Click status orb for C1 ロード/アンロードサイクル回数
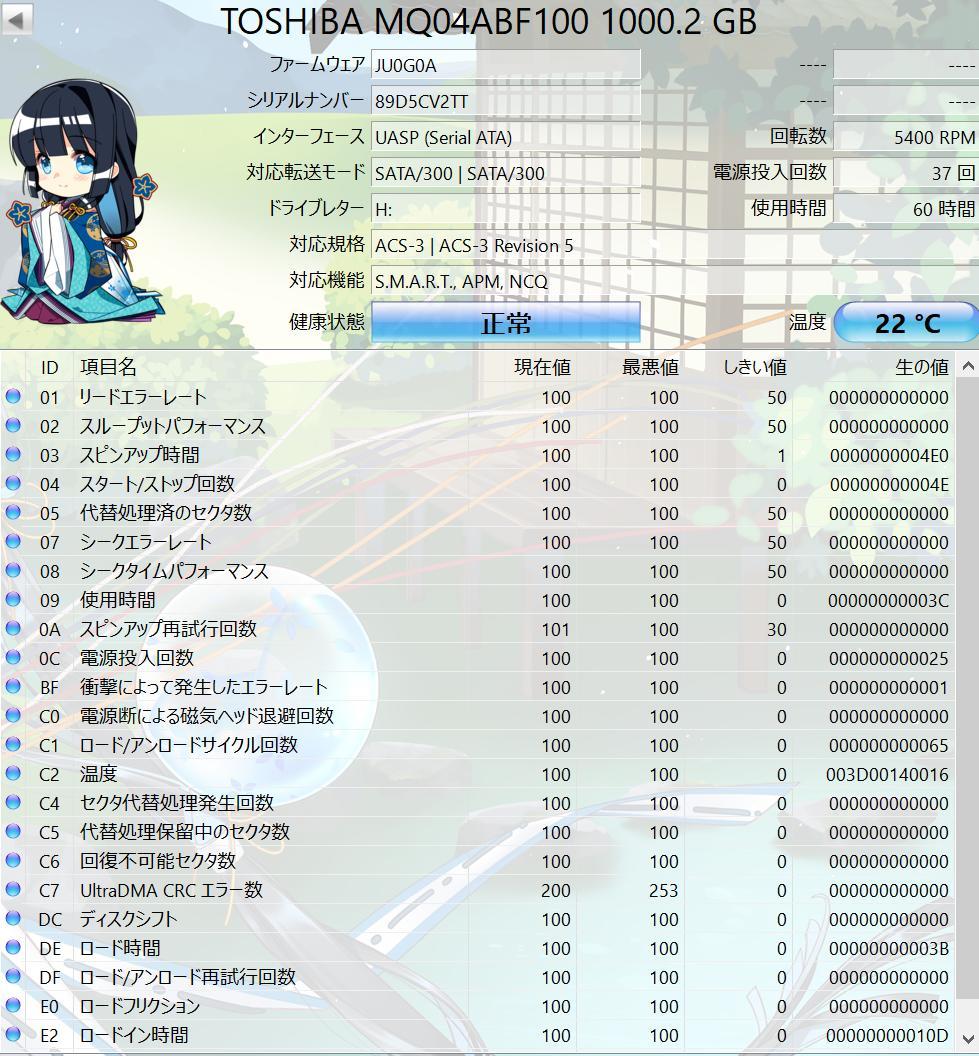The height and width of the screenshot is (1056, 979). [13, 744]
